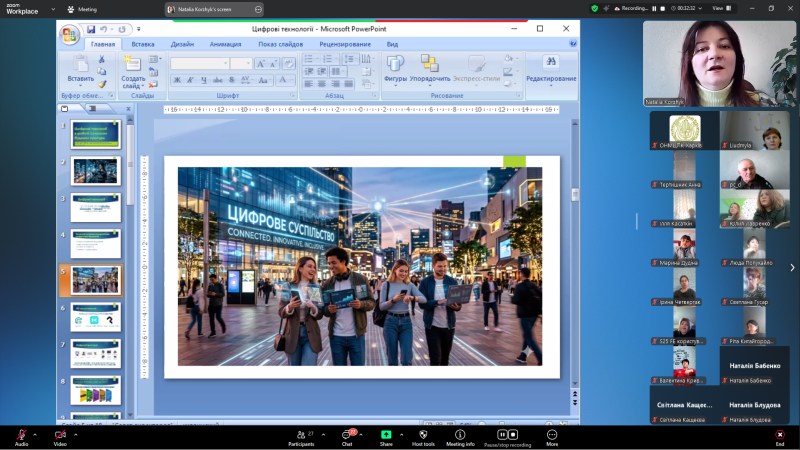The height and width of the screenshot is (450, 800).
Task: Switch to the Вставка ribbon tab
Action: 143,44
